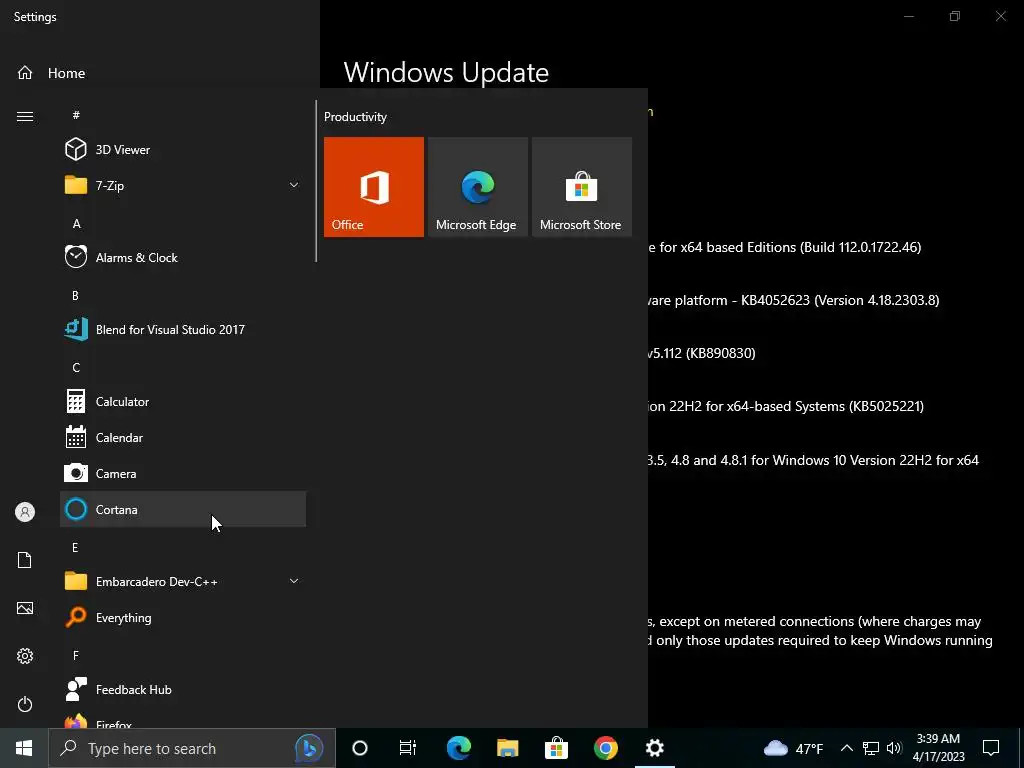
Task: Open Microsoft Store from the taskbar
Action: point(556,748)
